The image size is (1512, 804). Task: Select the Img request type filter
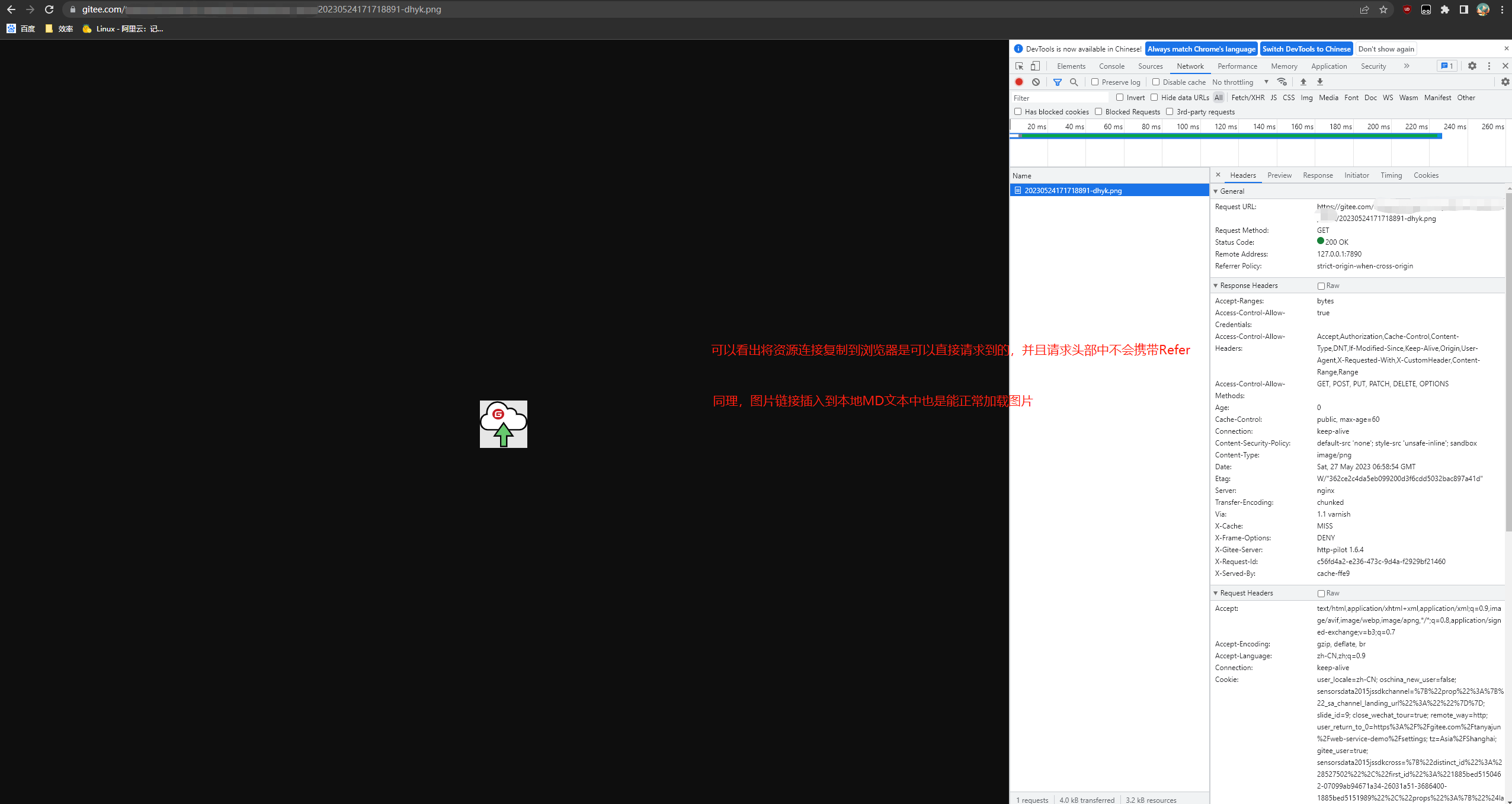(x=1306, y=98)
